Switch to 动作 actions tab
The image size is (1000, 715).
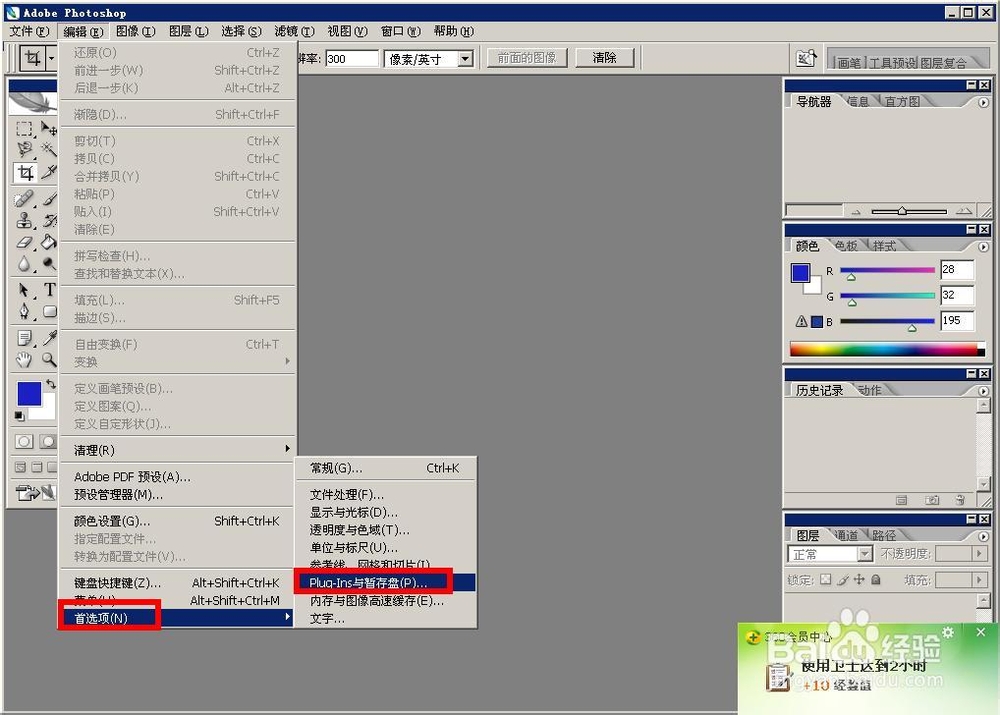point(869,390)
